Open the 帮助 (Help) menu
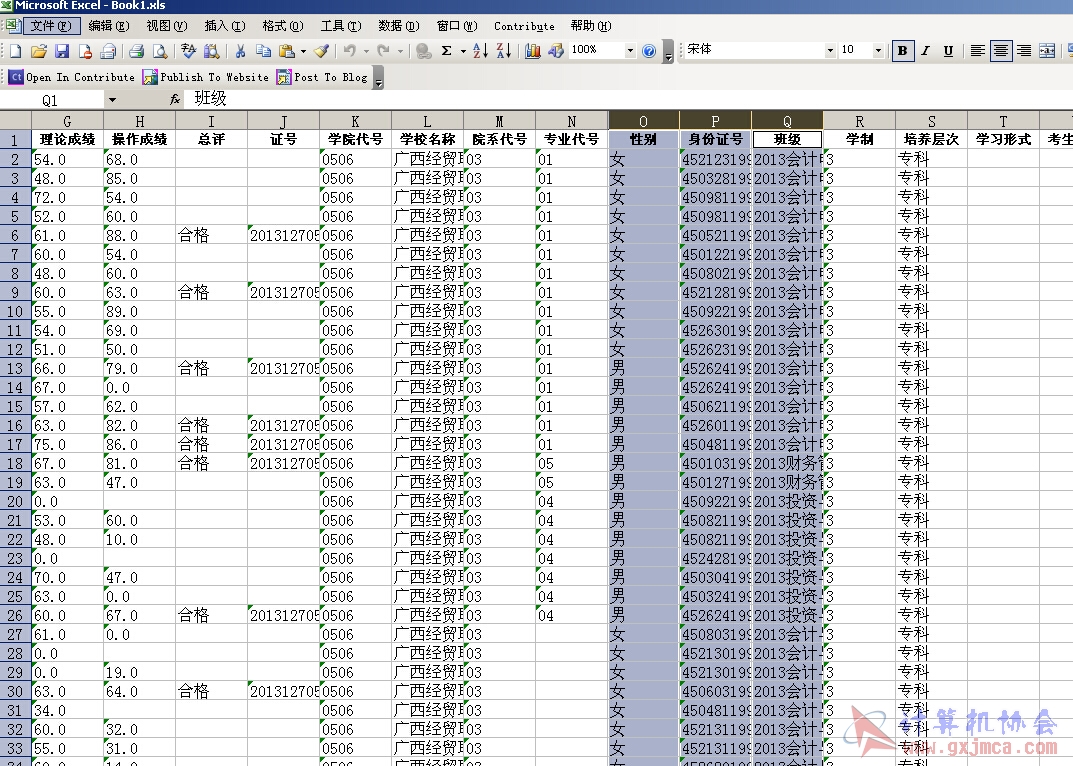The height and width of the screenshot is (766, 1073). 591,26
